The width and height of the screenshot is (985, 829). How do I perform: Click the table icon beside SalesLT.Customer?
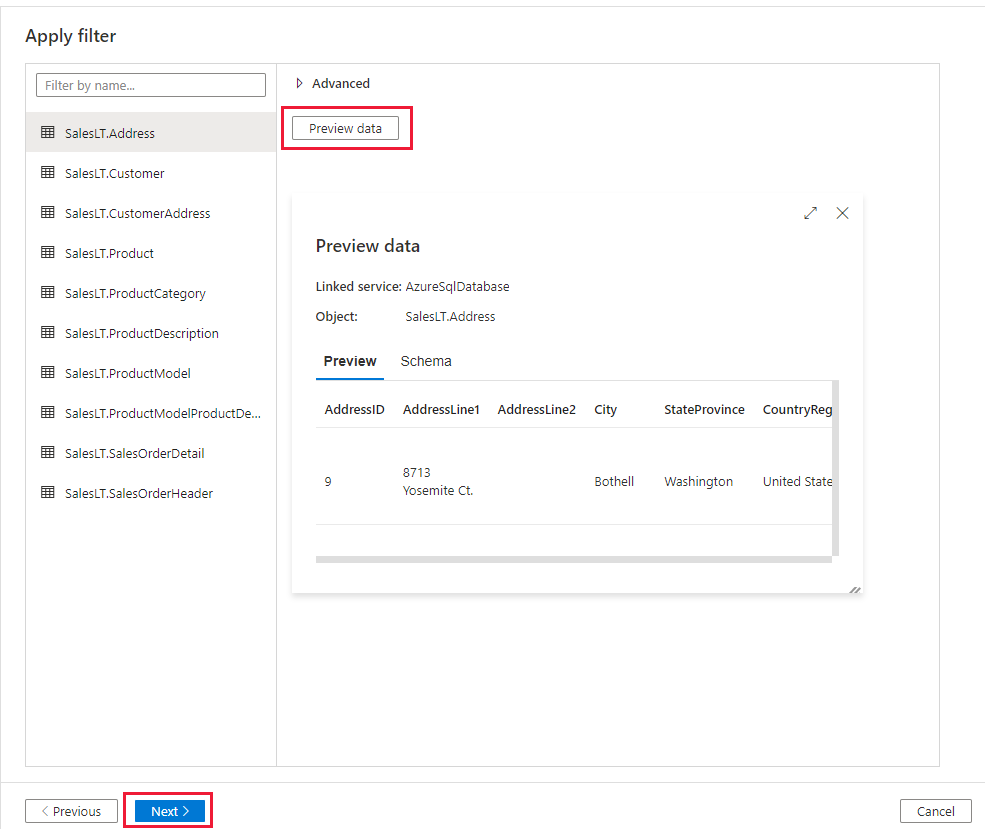(x=47, y=172)
